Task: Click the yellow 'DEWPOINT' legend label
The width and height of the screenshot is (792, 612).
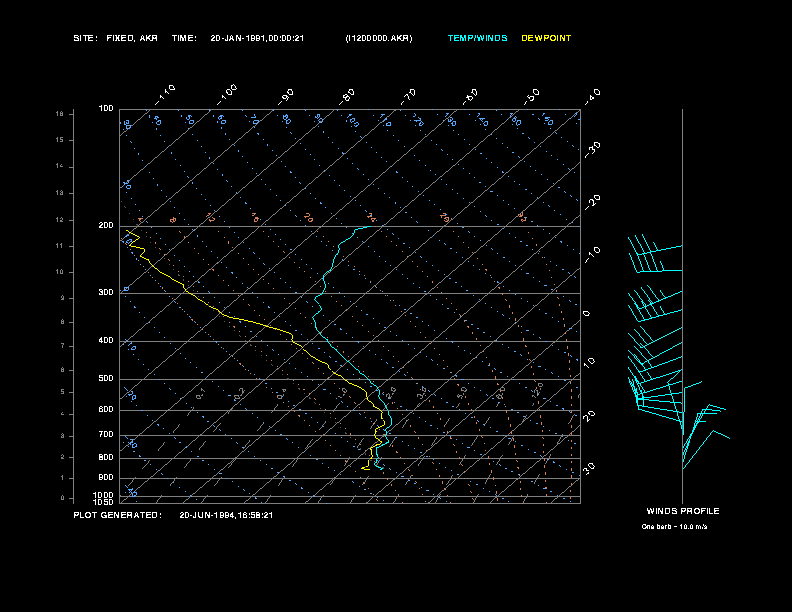Action: (x=546, y=38)
